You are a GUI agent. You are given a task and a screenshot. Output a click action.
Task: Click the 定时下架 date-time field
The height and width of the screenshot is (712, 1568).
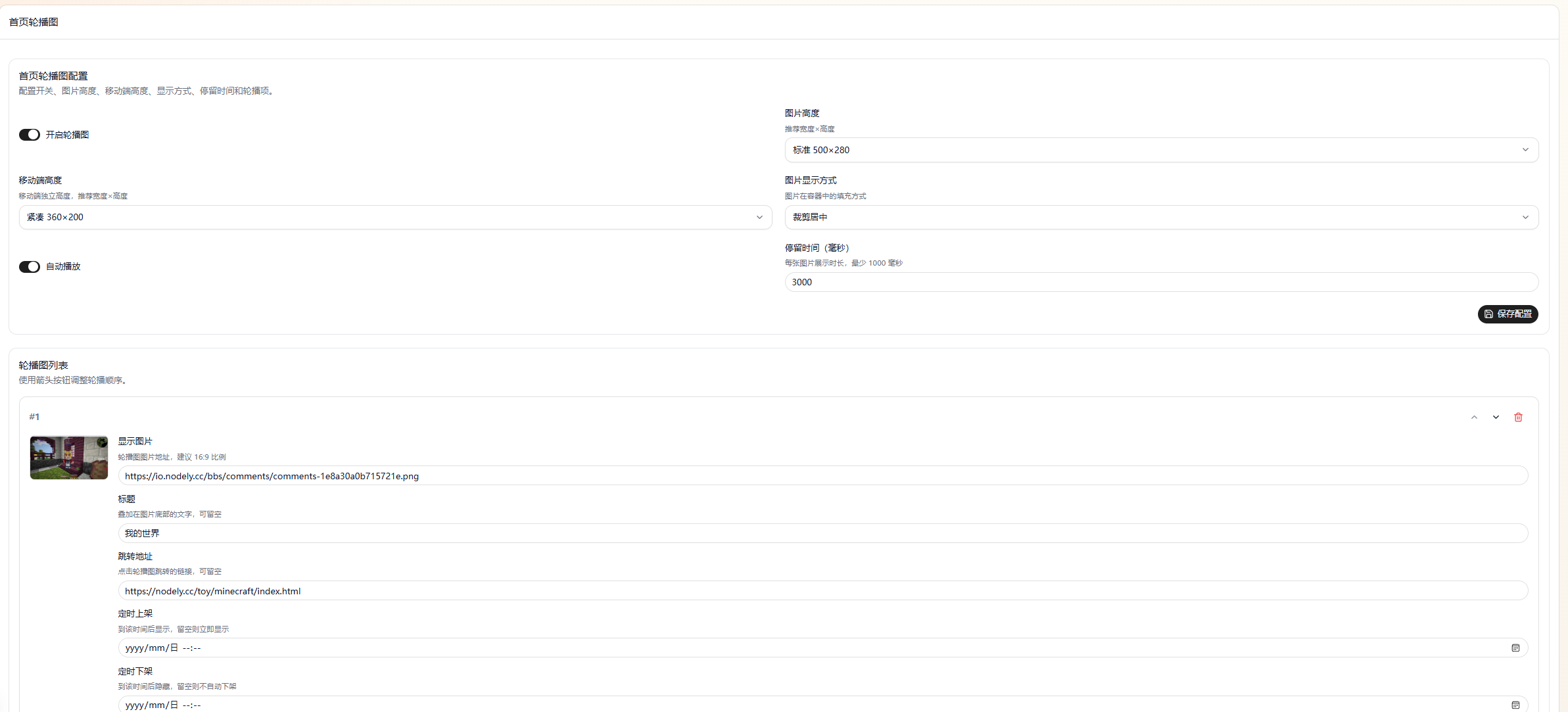coord(822,704)
